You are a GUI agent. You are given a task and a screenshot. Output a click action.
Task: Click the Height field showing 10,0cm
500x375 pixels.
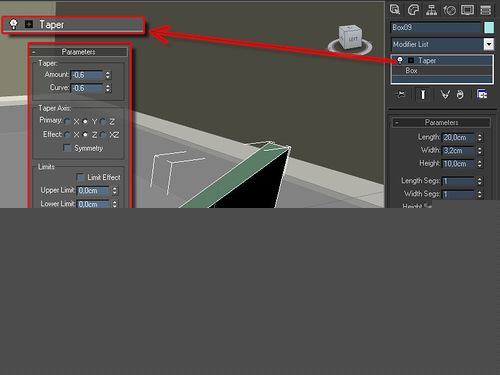tap(458, 164)
